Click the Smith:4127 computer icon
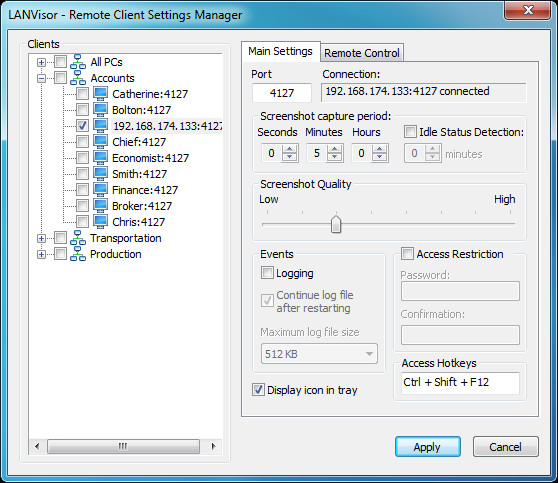The width and height of the screenshot is (558, 483). [100, 174]
